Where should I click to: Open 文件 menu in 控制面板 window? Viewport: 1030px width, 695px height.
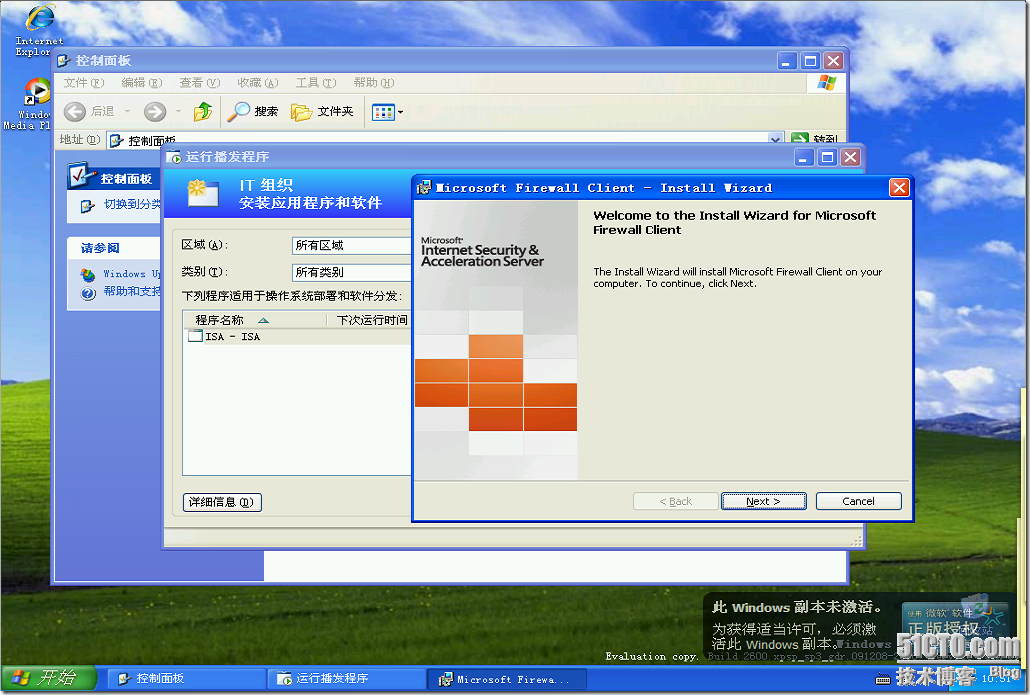click(83, 83)
